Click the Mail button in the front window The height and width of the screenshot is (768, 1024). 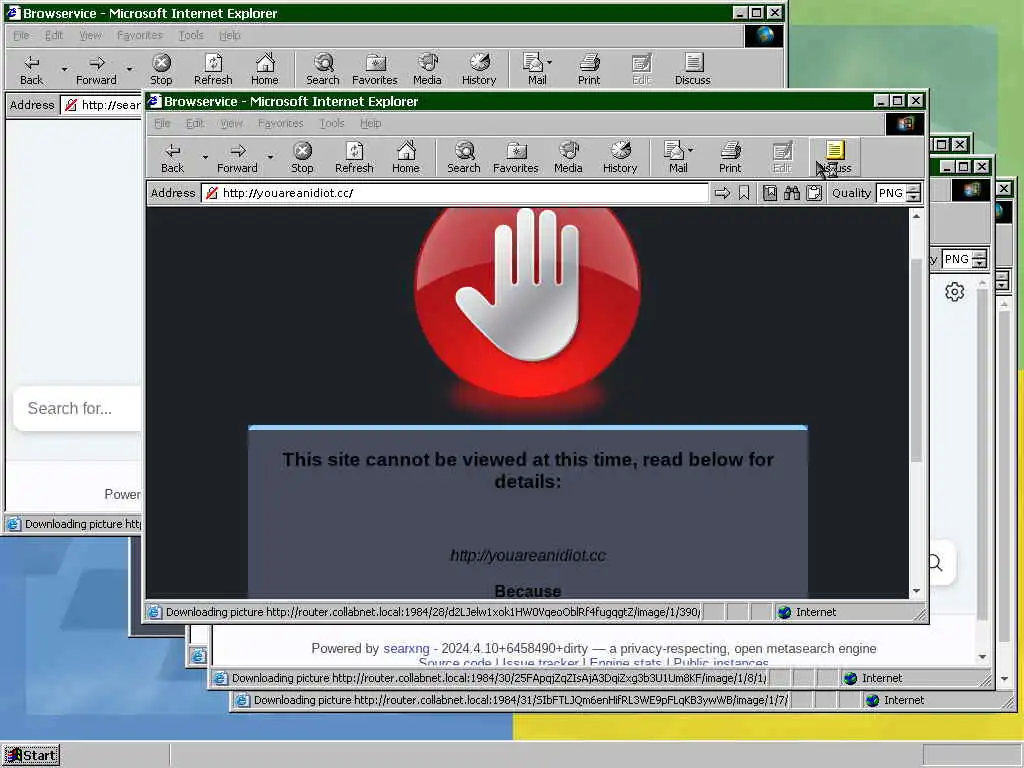tap(675, 158)
